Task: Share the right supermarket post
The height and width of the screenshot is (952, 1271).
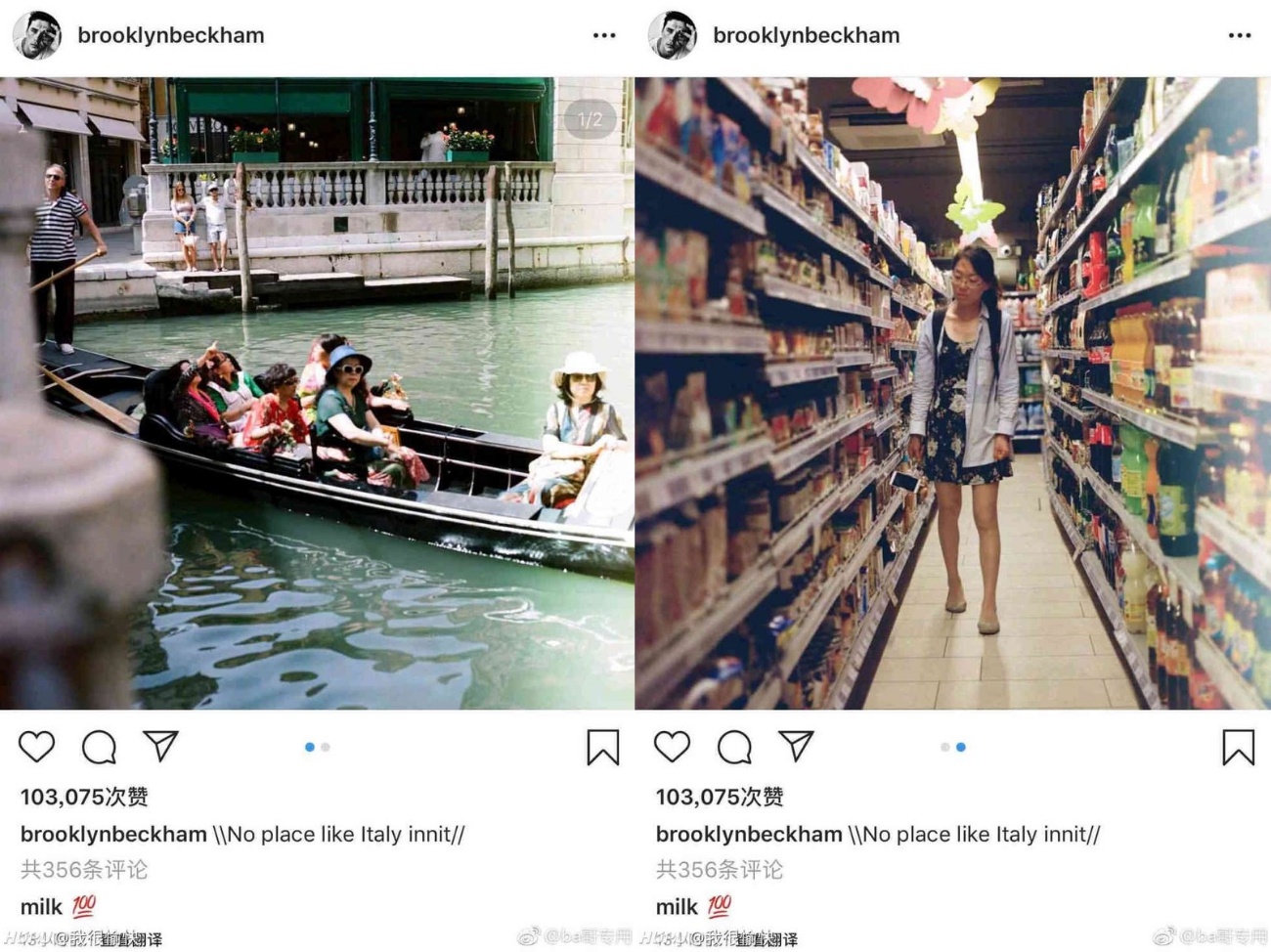Action: 796,747
